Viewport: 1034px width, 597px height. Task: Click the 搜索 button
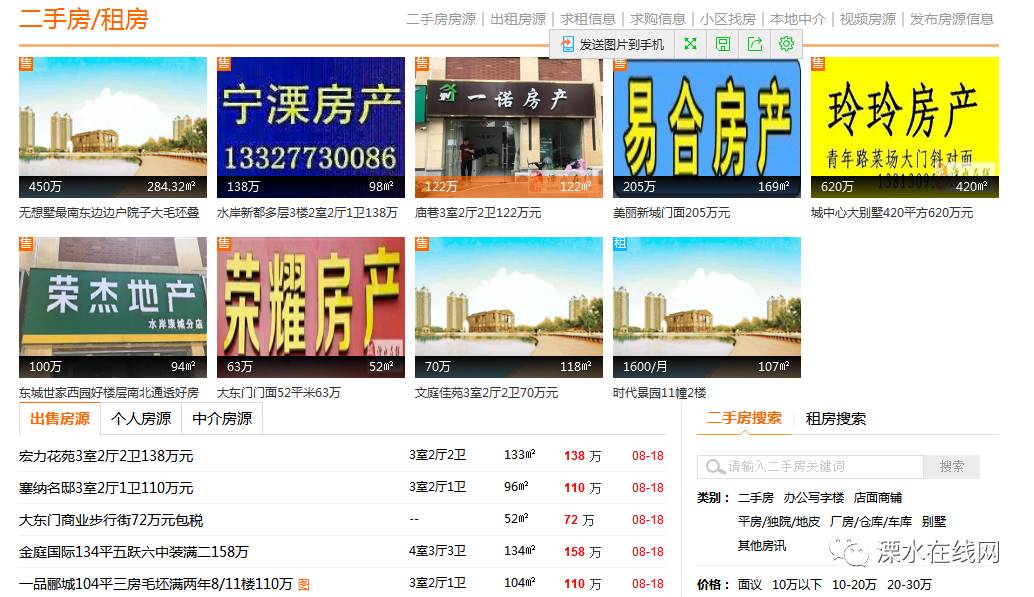(952, 467)
